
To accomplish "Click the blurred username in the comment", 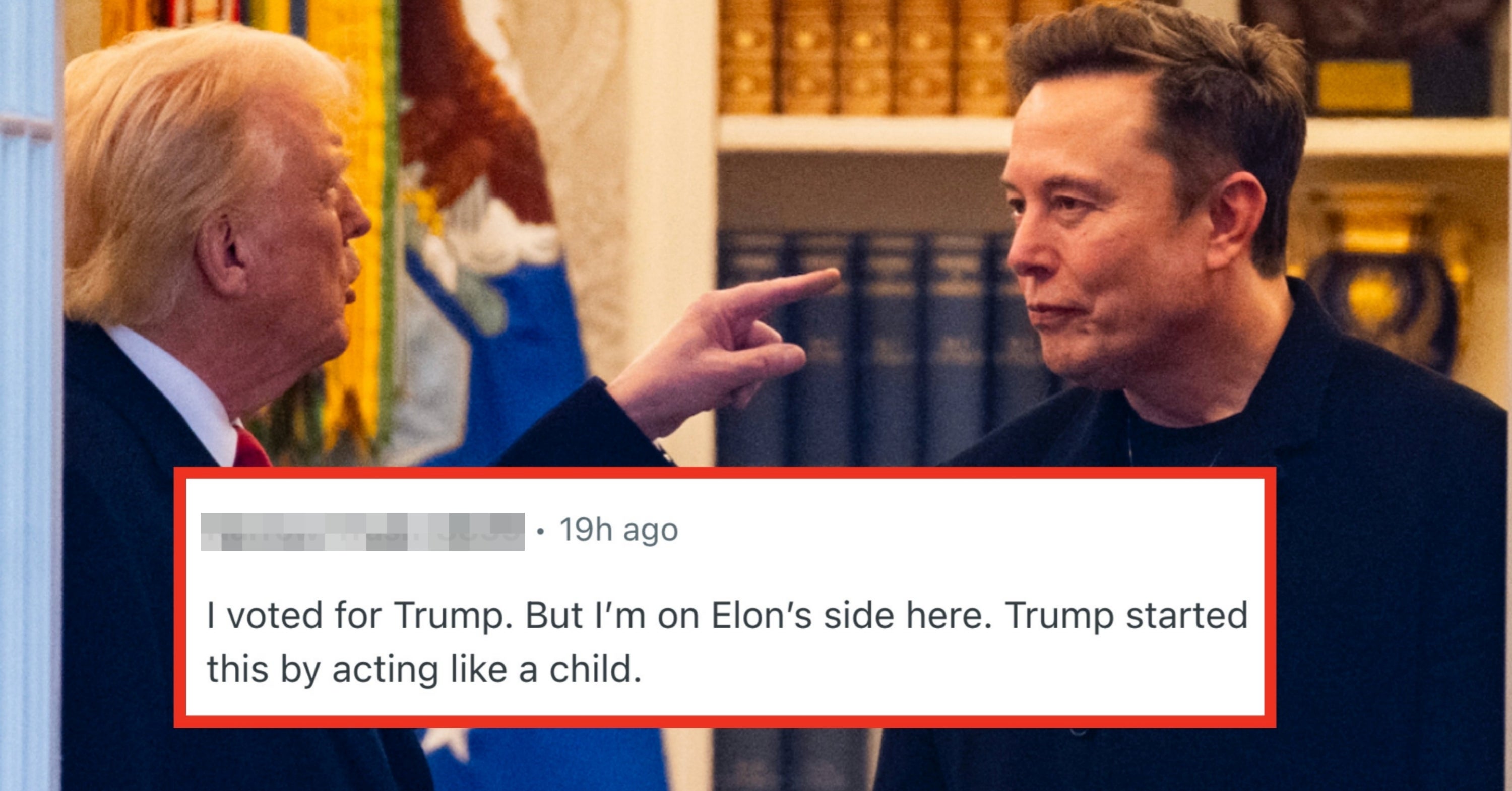I will coord(362,531).
